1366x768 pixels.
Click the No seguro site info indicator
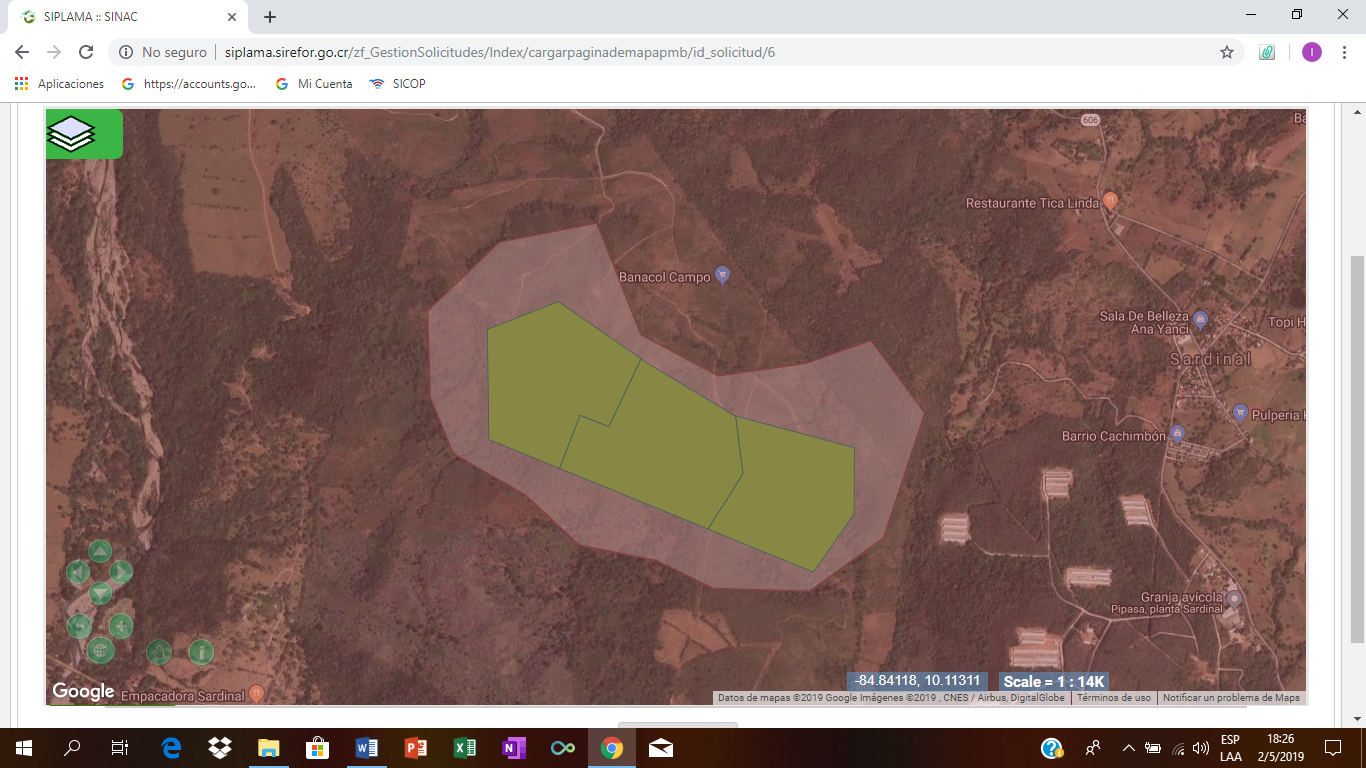coord(163,52)
